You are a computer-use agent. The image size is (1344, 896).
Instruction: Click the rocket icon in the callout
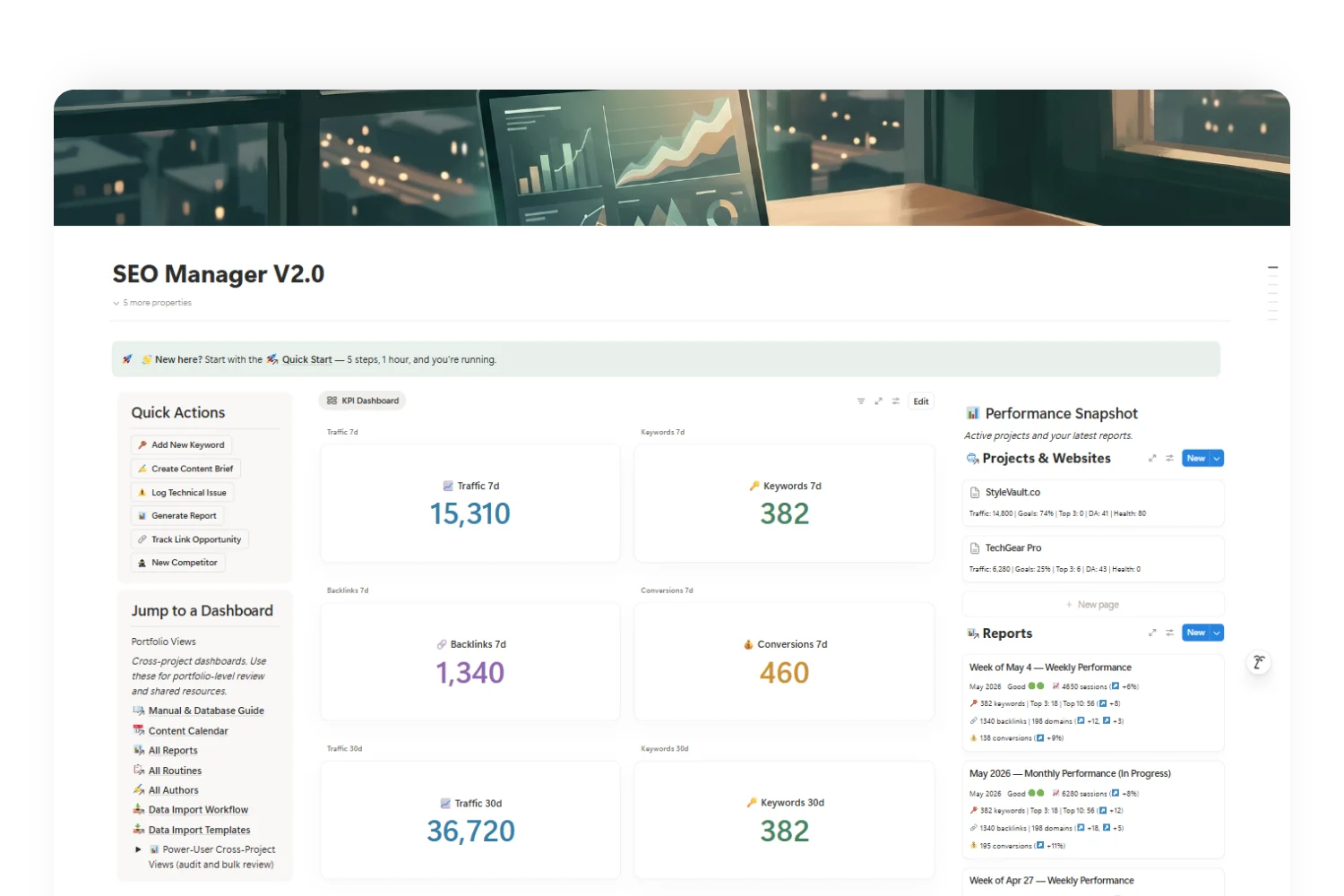click(127, 359)
